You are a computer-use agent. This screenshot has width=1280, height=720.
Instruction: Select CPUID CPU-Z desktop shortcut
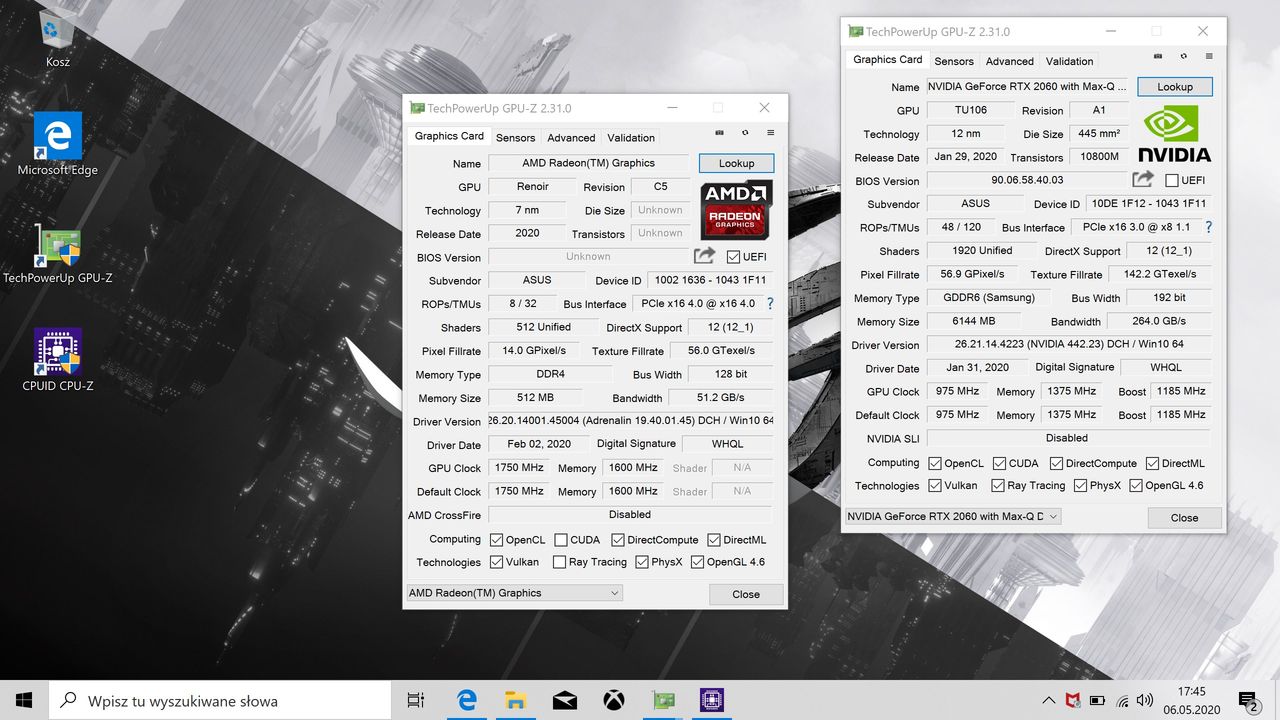coord(57,360)
